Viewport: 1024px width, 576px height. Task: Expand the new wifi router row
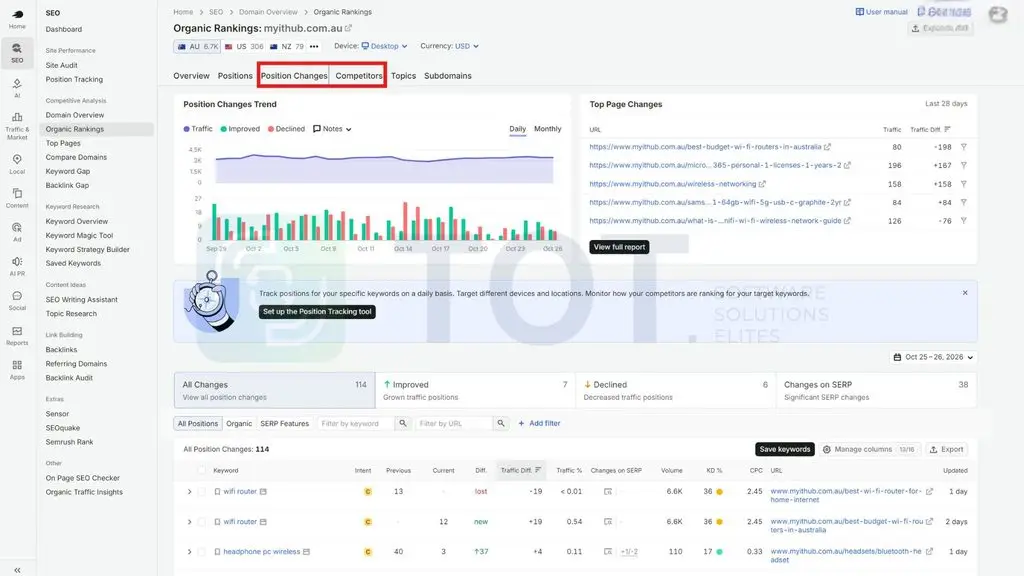(x=189, y=522)
